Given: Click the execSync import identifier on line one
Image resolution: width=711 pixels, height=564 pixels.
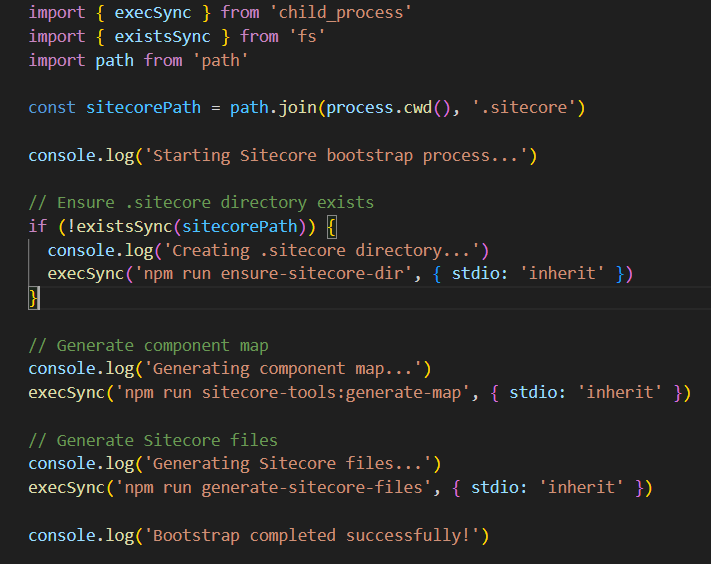Looking at the screenshot, I should [152, 13].
